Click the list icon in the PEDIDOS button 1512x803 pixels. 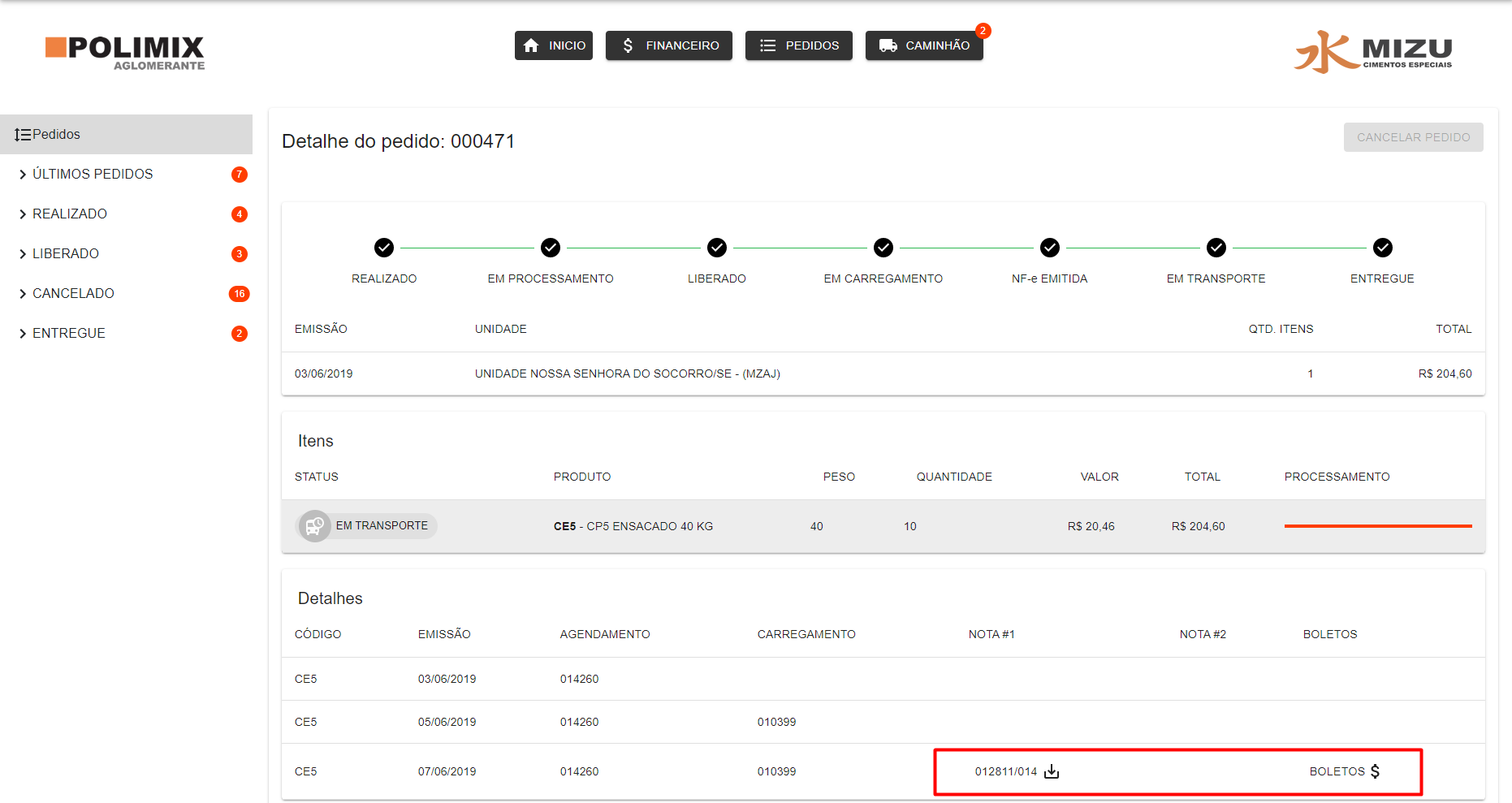coord(767,45)
